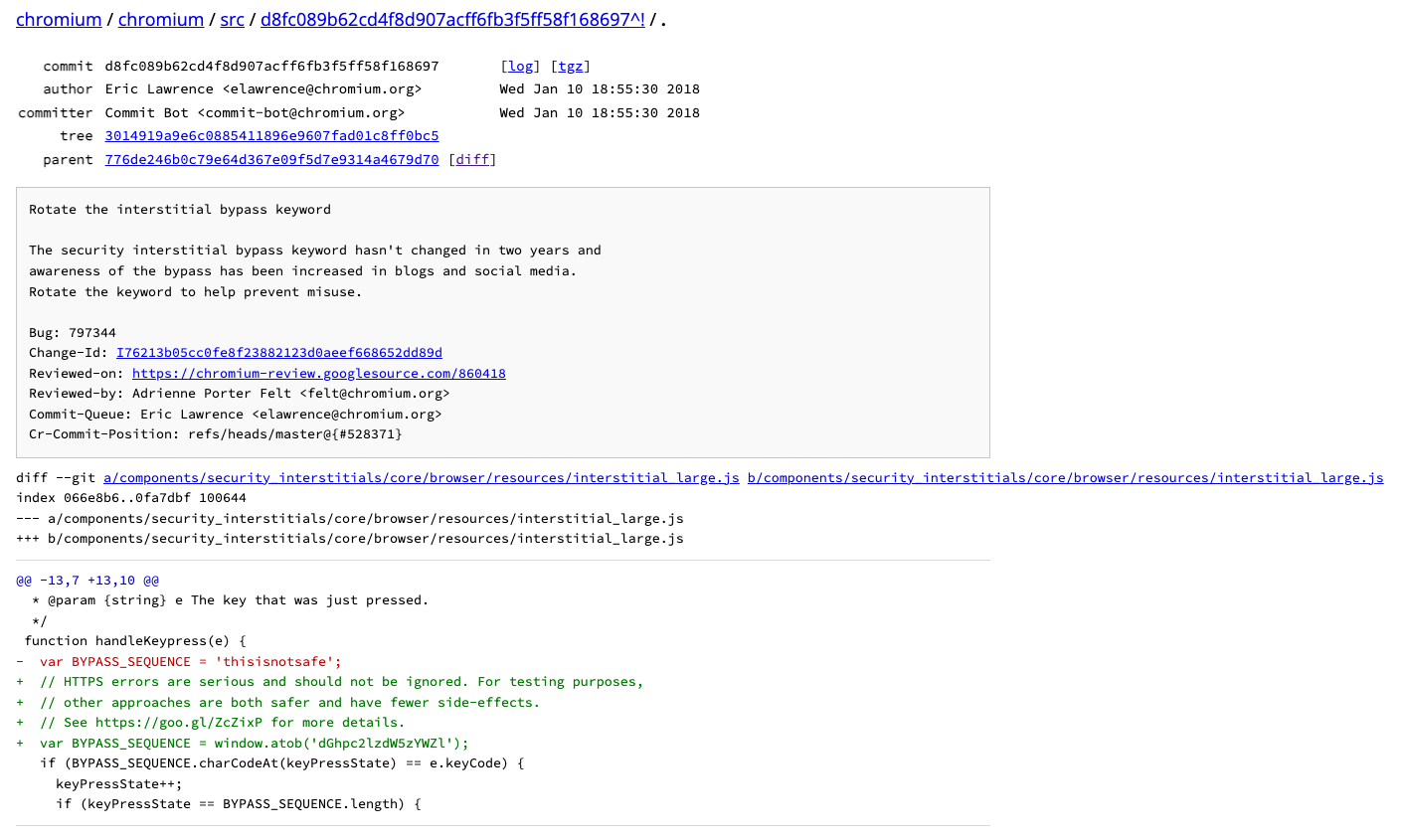Open a/components interstitial_large.js file link
The width and height of the screenshot is (1402, 840).
pyautogui.click(x=422, y=478)
